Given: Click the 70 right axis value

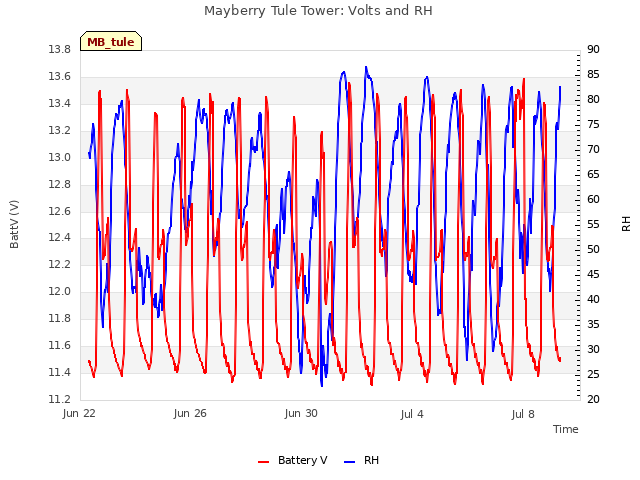Looking at the screenshot, I should (x=593, y=149).
